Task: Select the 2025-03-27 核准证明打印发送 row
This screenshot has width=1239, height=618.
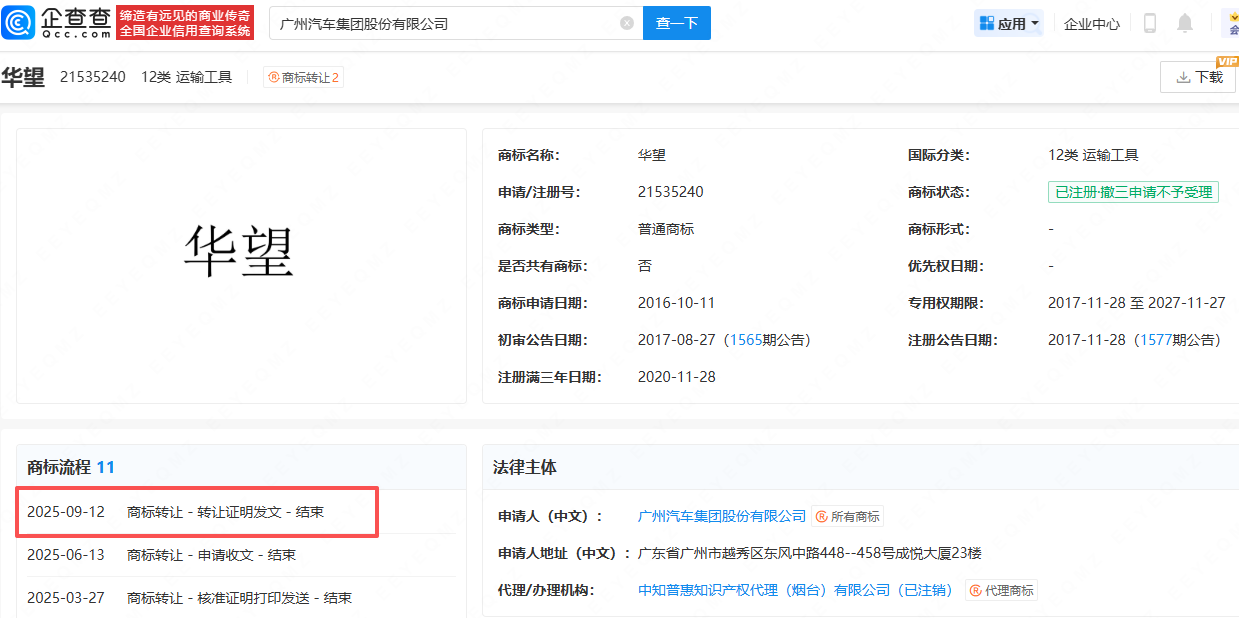Action: click(241, 598)
